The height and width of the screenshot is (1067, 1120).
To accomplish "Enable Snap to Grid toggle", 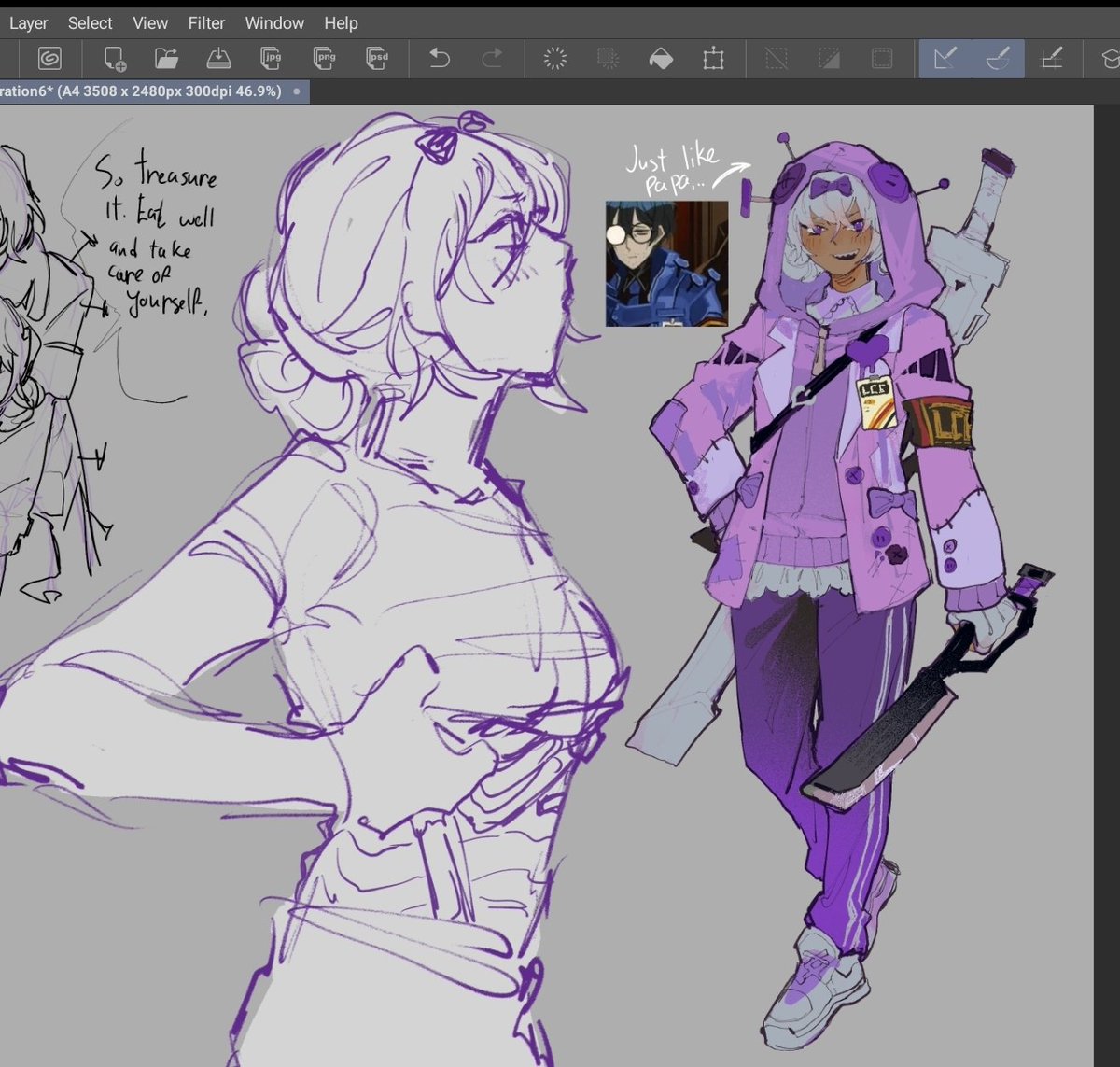I will (1052, 59).
